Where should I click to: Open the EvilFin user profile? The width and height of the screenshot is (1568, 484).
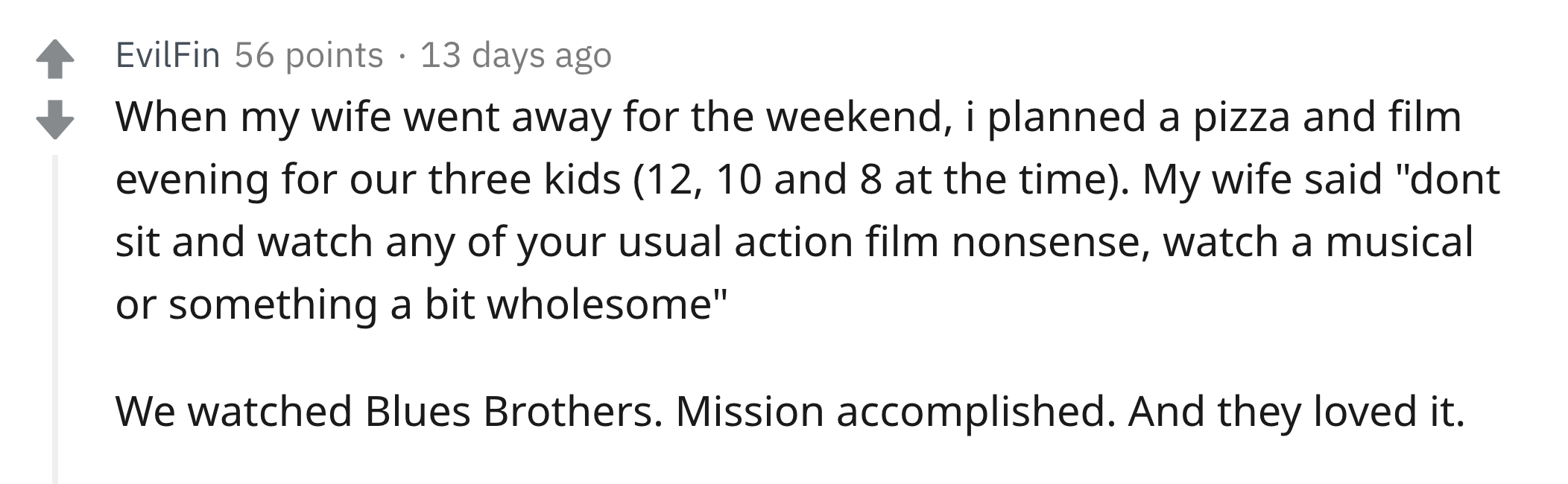[x=168, y=55]
